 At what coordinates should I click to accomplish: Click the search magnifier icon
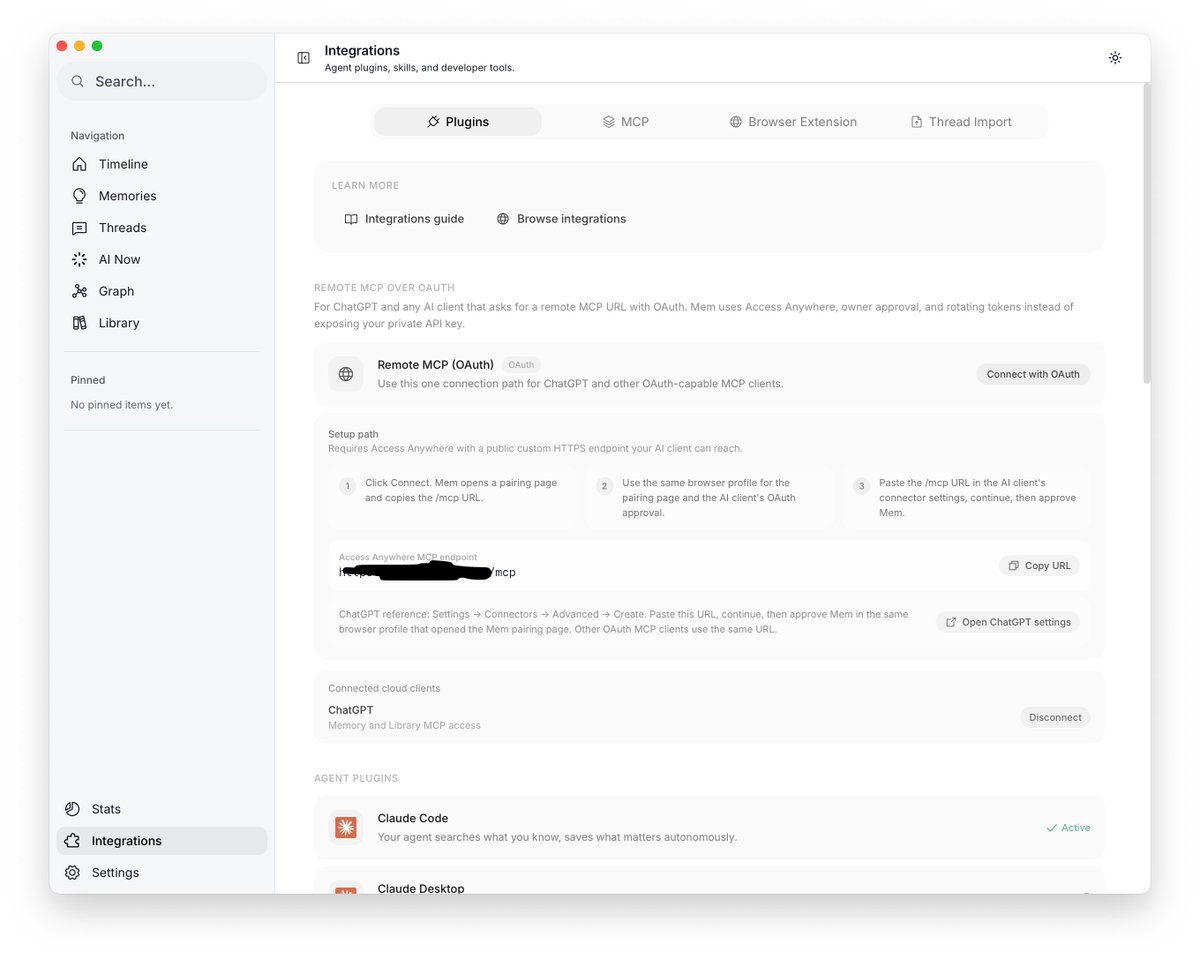point(78,81)
